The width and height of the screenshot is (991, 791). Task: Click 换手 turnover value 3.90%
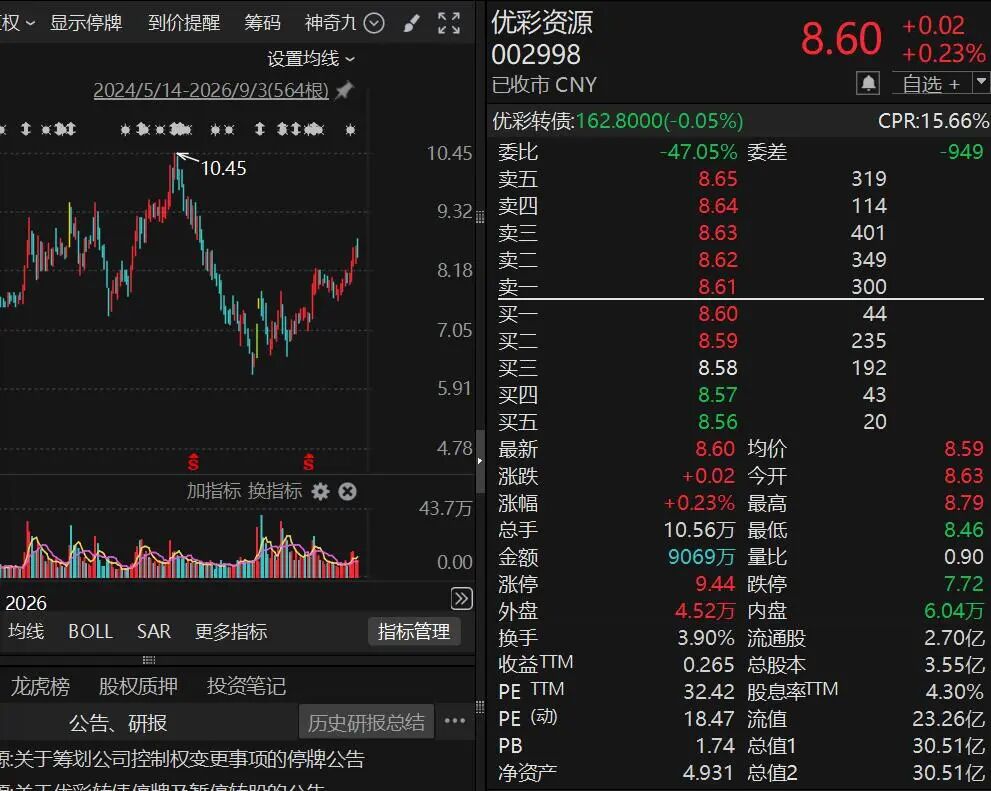coord(706,637)
